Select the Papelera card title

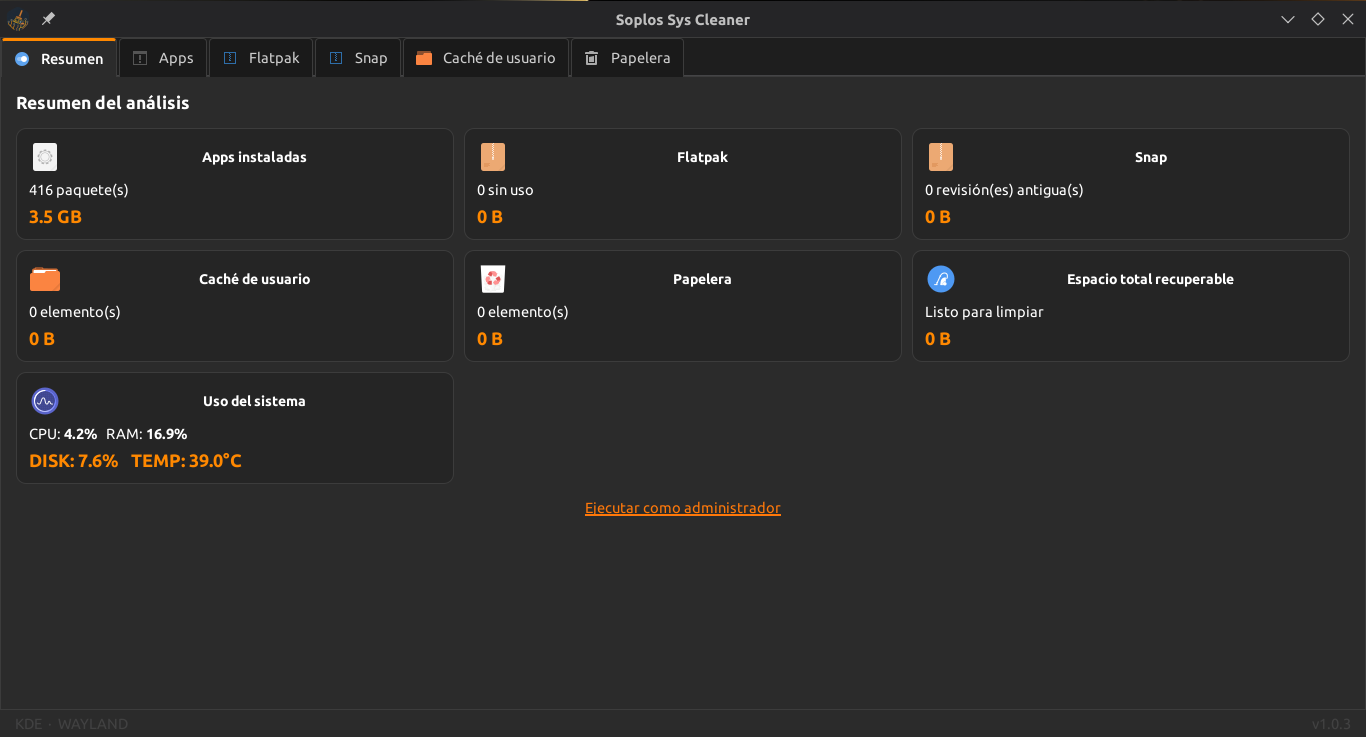(x=702, y=279)
